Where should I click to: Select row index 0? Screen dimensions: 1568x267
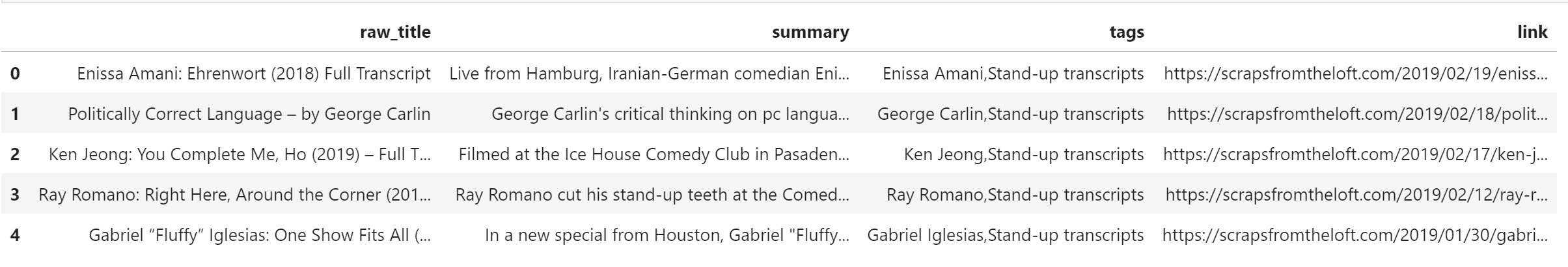15,74
